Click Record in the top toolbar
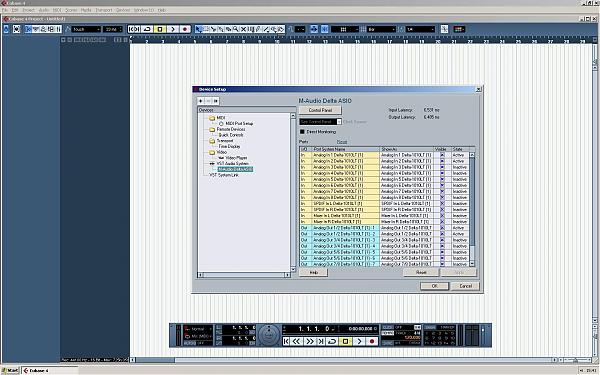The width and height of the screenshot is (600, 375). point(185,29)
